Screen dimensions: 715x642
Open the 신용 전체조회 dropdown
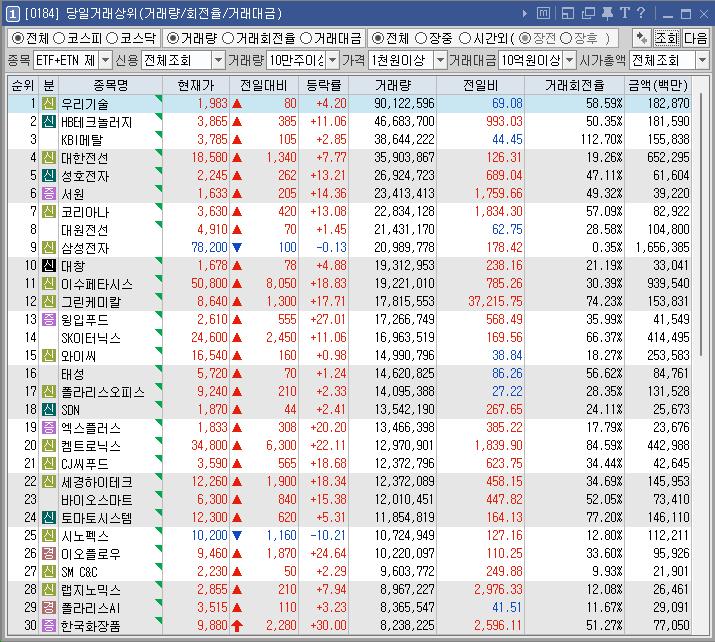tap(218, 60)
